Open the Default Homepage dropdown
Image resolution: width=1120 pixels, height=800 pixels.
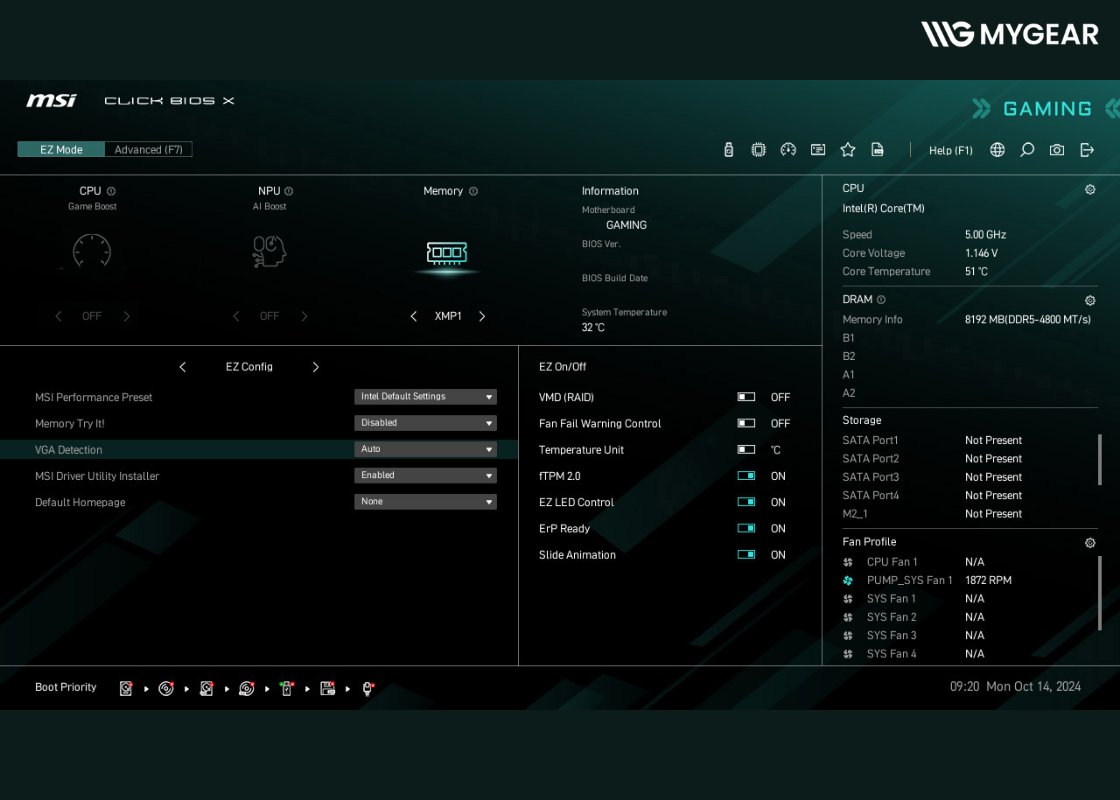425,502
